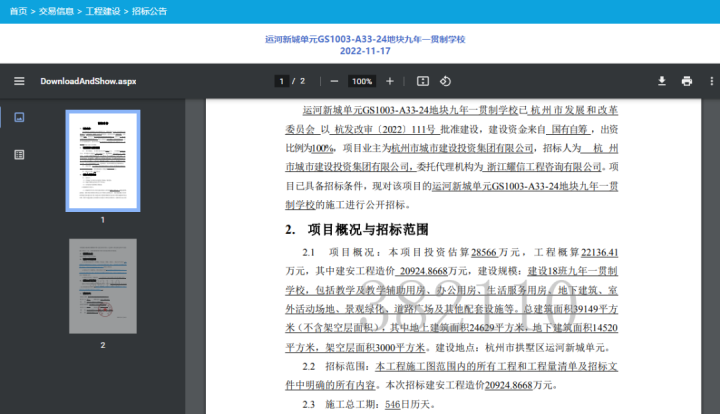Zoom in with the plus icon
Screen dimensions: 720x414
(x=390, y=81)
